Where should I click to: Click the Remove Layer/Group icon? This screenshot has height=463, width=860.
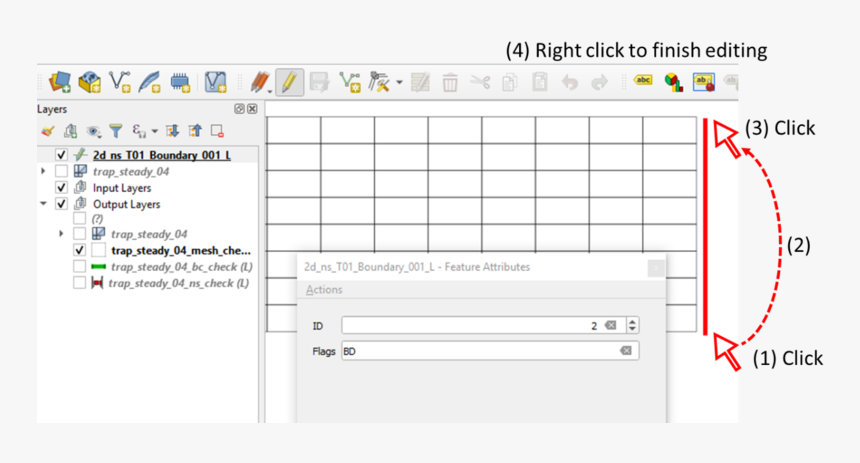pyautogui.click(x=217, y=131)
